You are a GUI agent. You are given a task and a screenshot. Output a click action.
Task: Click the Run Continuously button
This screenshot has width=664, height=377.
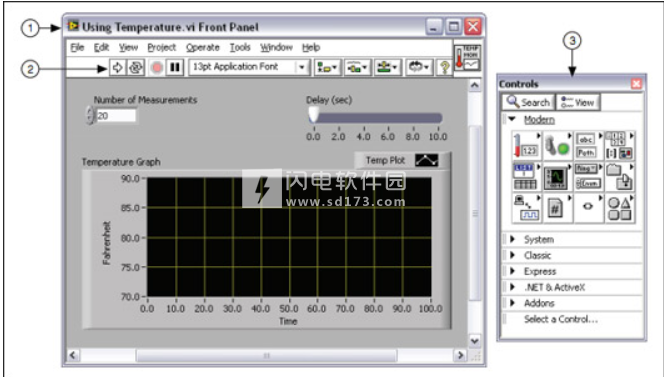136,67
